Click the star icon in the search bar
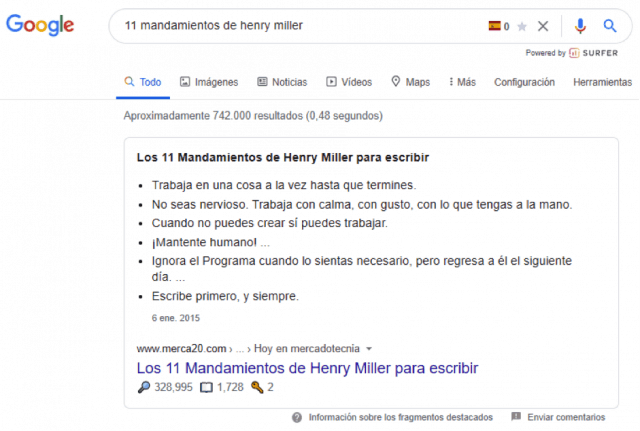This screenshot has width=640, height=431. [521, 26]
